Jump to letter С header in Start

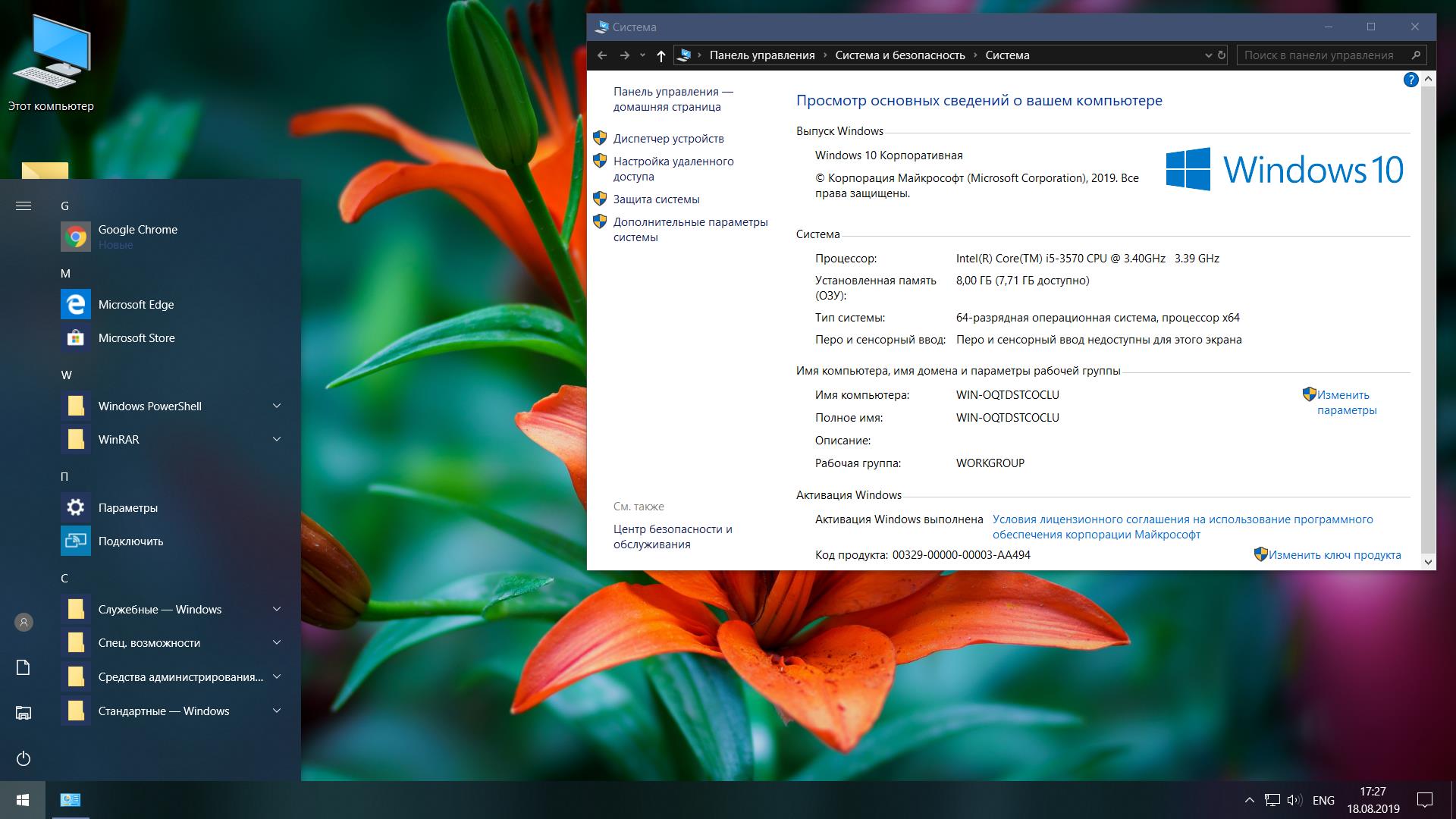(64, 578)
